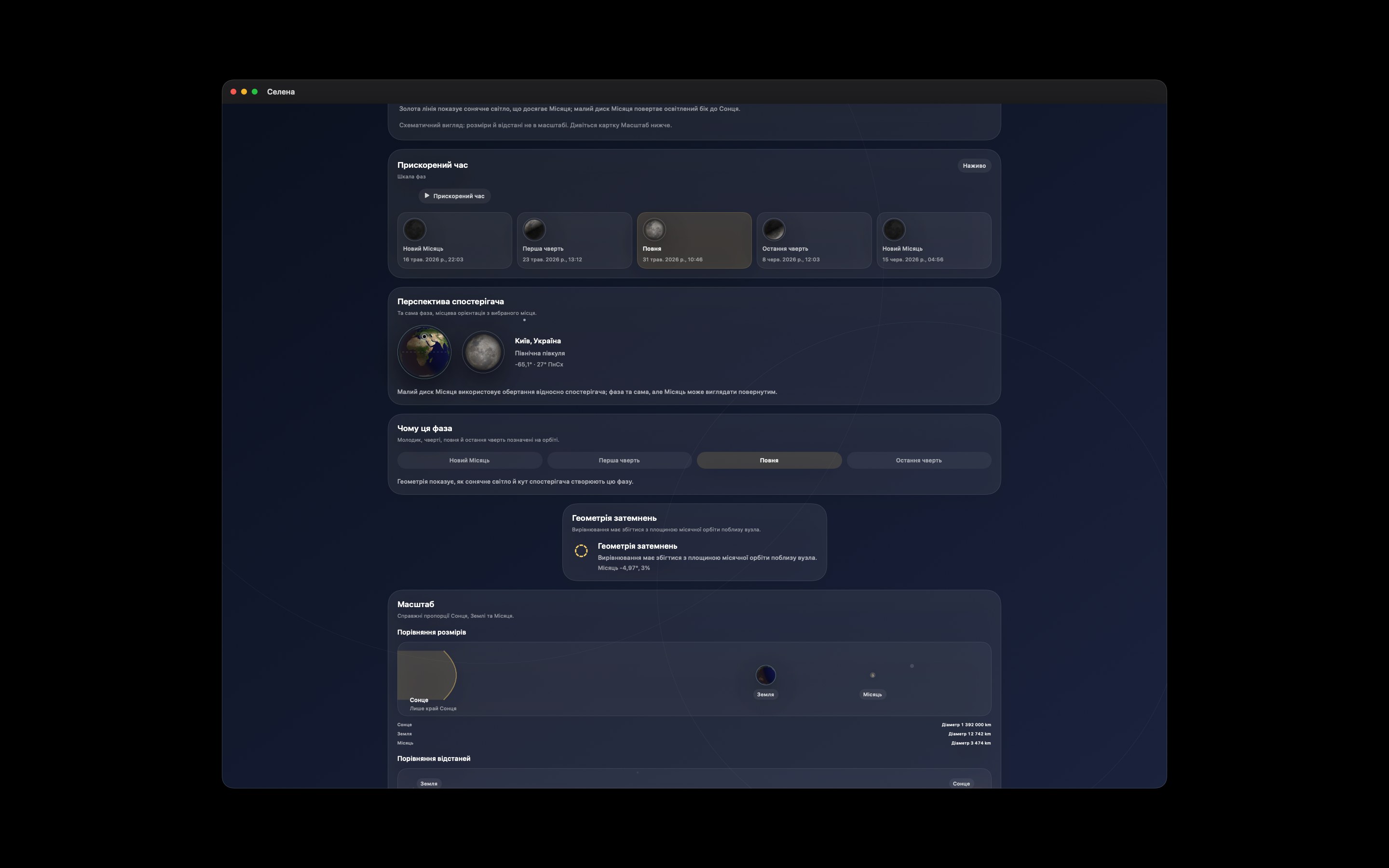Click Діаметр 1 392 000 km value
This screenshot has height=868, width=1389.
[966, 725]
